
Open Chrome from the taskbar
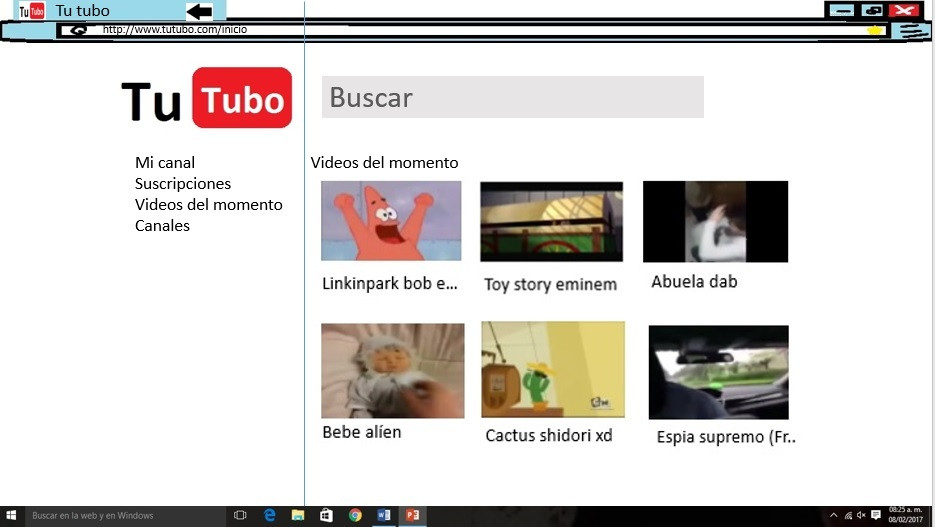[x=355, y=515]
